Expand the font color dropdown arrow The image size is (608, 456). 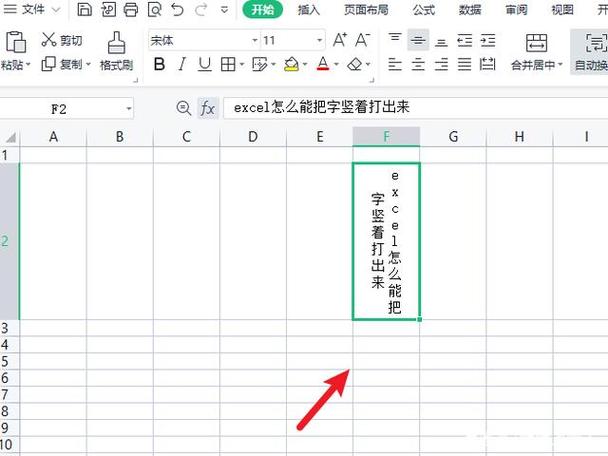pyautogui.click(x=336, y=64)
